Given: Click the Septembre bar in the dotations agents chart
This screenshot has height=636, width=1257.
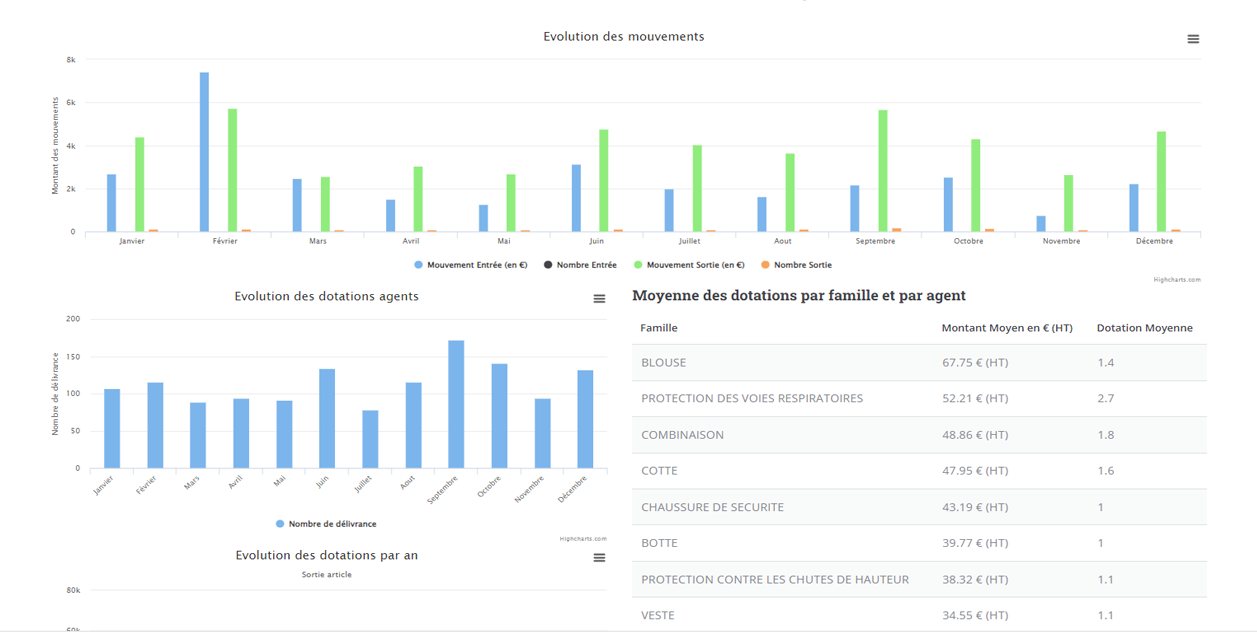Looking at the screenshot, I should click(x=456, y=404).
